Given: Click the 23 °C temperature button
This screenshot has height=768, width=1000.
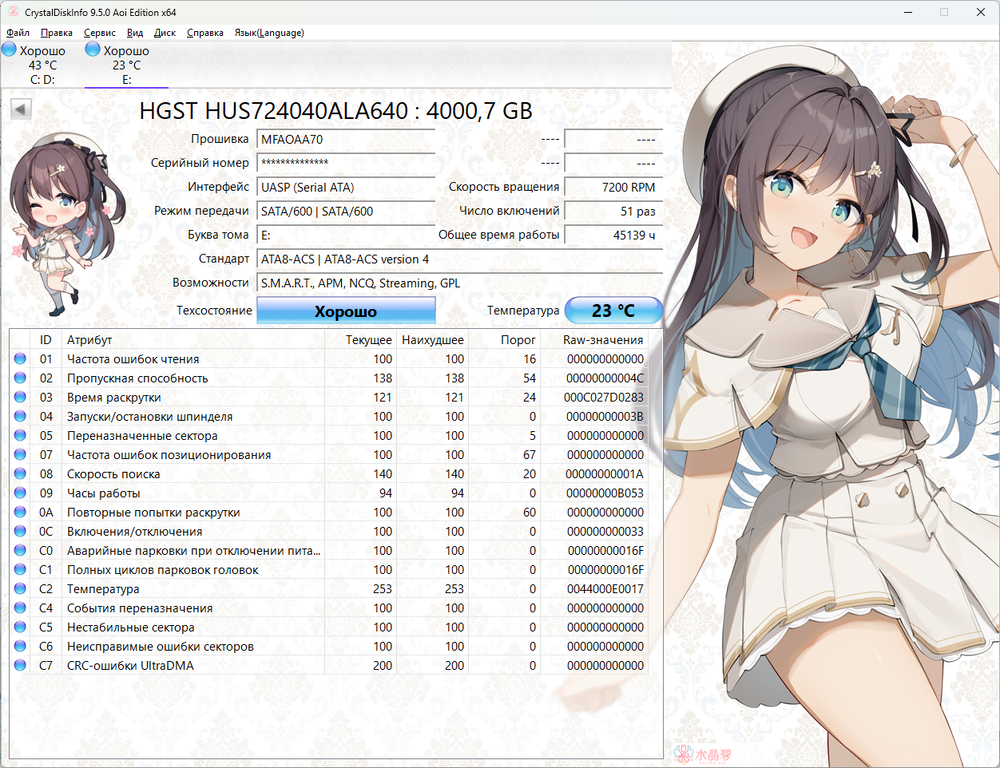Looking at the screenshot, I should [x=613, y=311].
